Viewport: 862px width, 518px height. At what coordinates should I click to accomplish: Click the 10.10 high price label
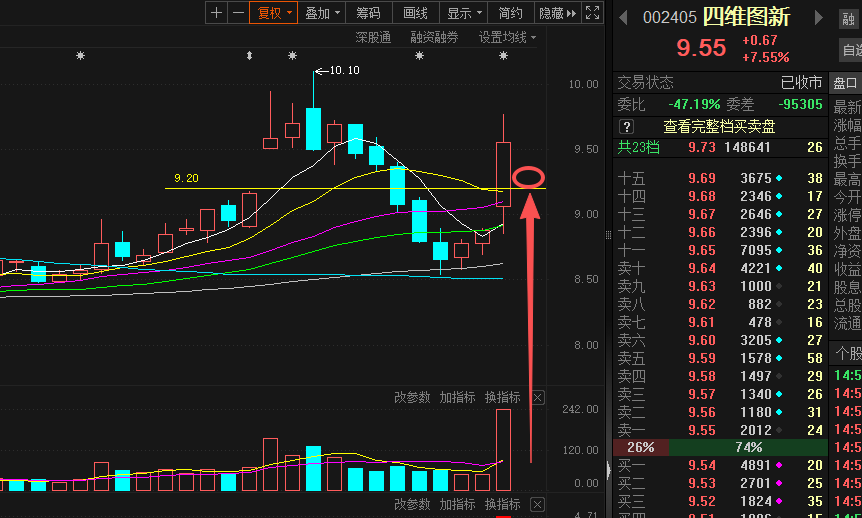pyautogui.click(x=345, y=70)
